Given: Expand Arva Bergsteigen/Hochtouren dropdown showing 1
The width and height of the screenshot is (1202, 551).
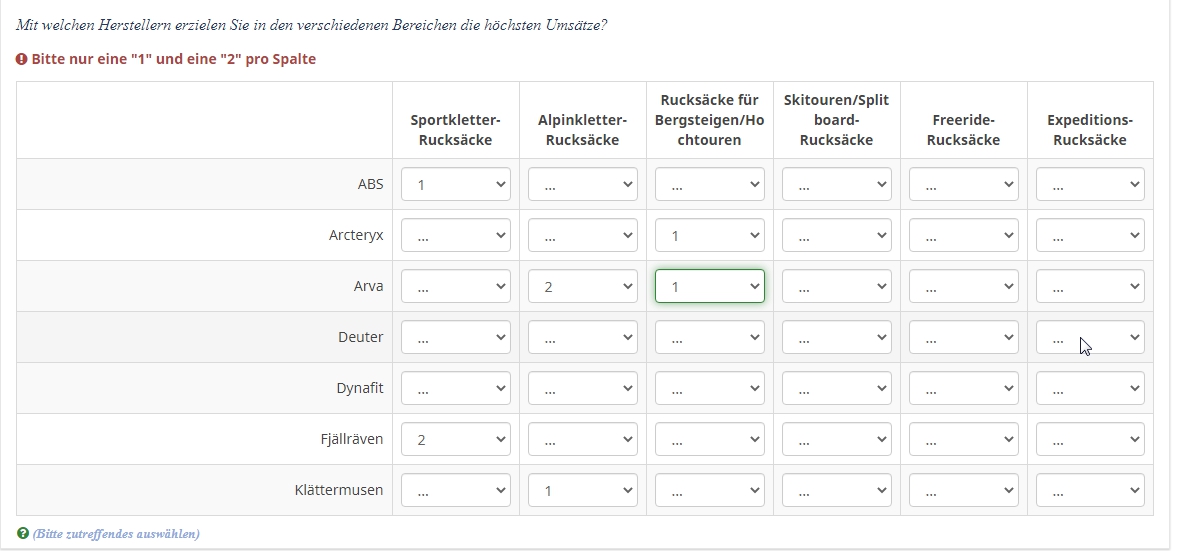Looking at the screenshot, I should click(x=710, y=287).
